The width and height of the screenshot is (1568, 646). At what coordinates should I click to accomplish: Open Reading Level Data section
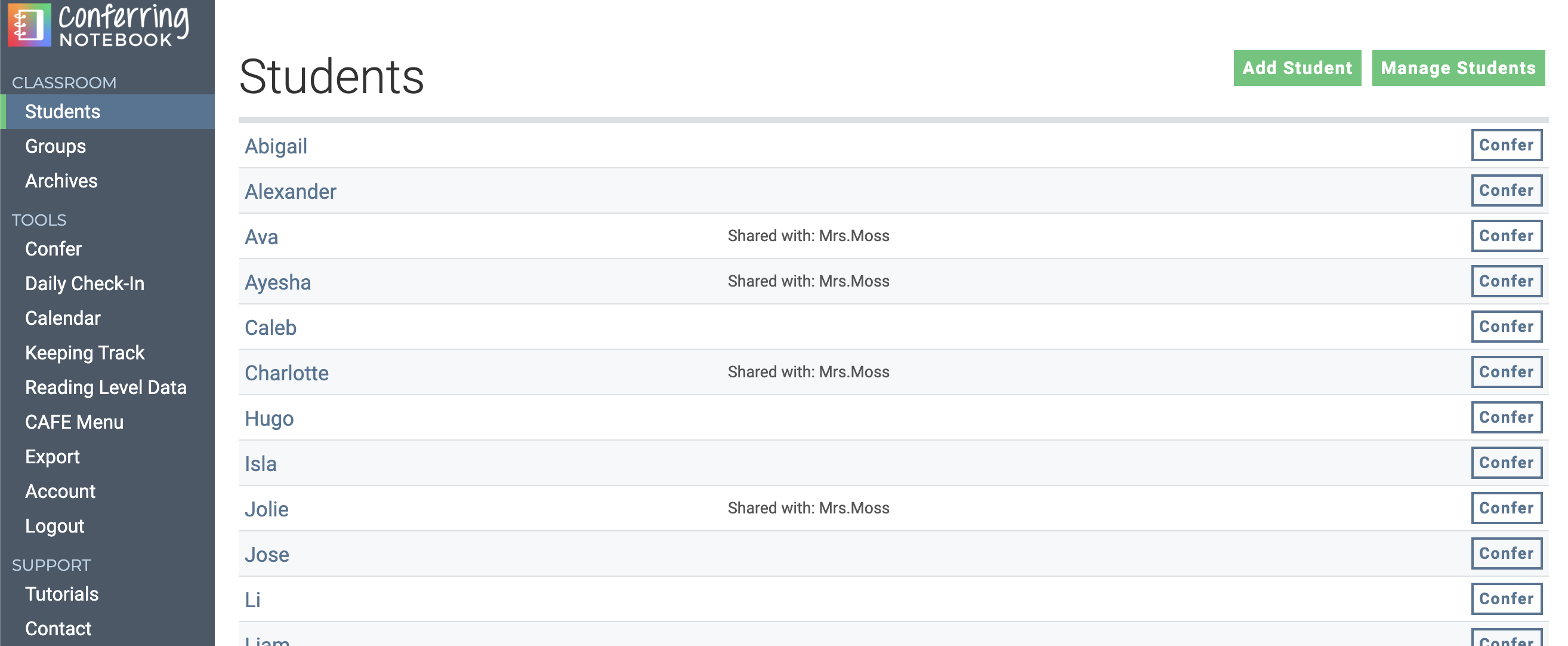(106, 386)
